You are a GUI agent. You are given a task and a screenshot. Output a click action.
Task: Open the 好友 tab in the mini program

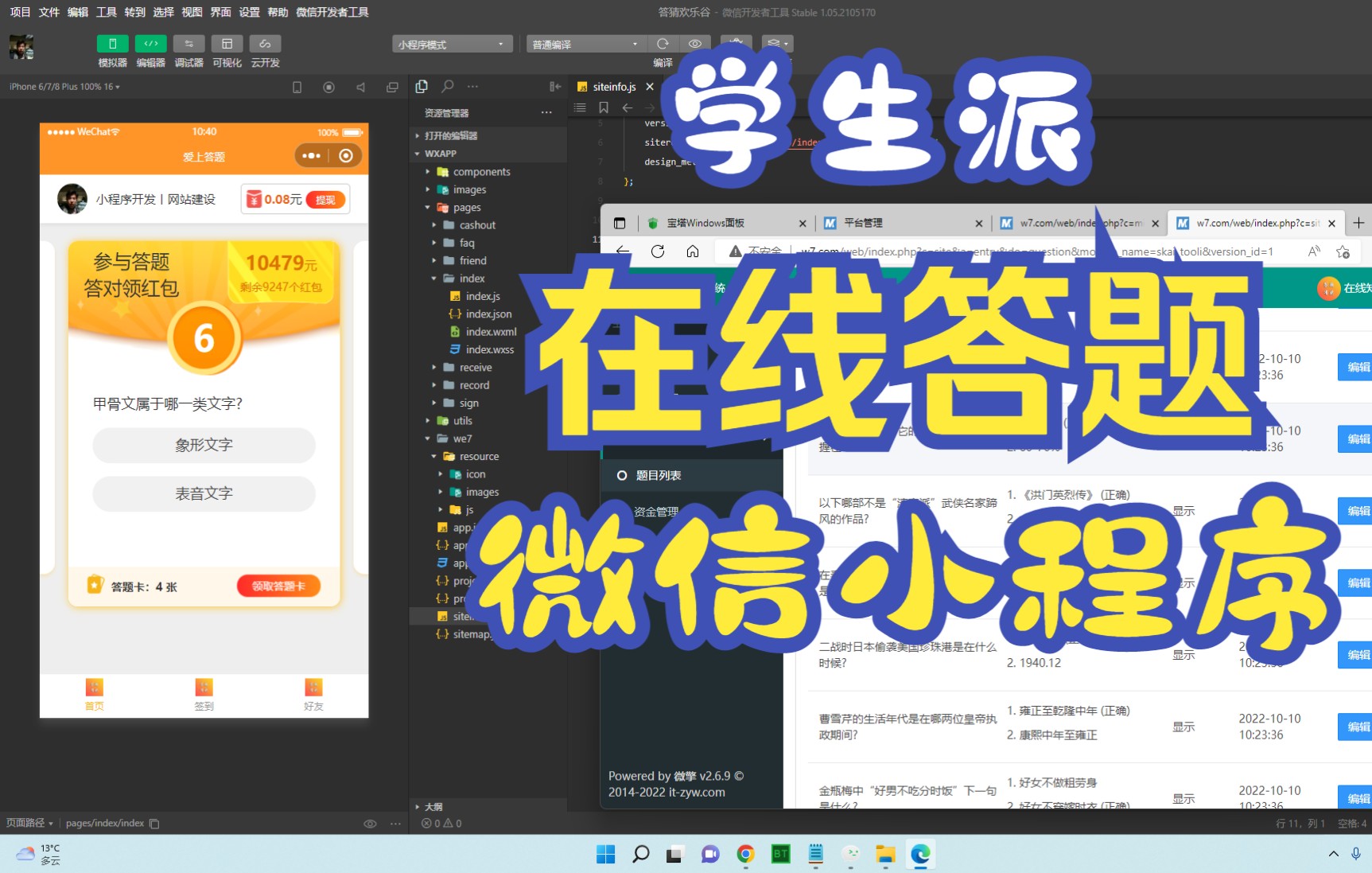(x=314, y=695)
